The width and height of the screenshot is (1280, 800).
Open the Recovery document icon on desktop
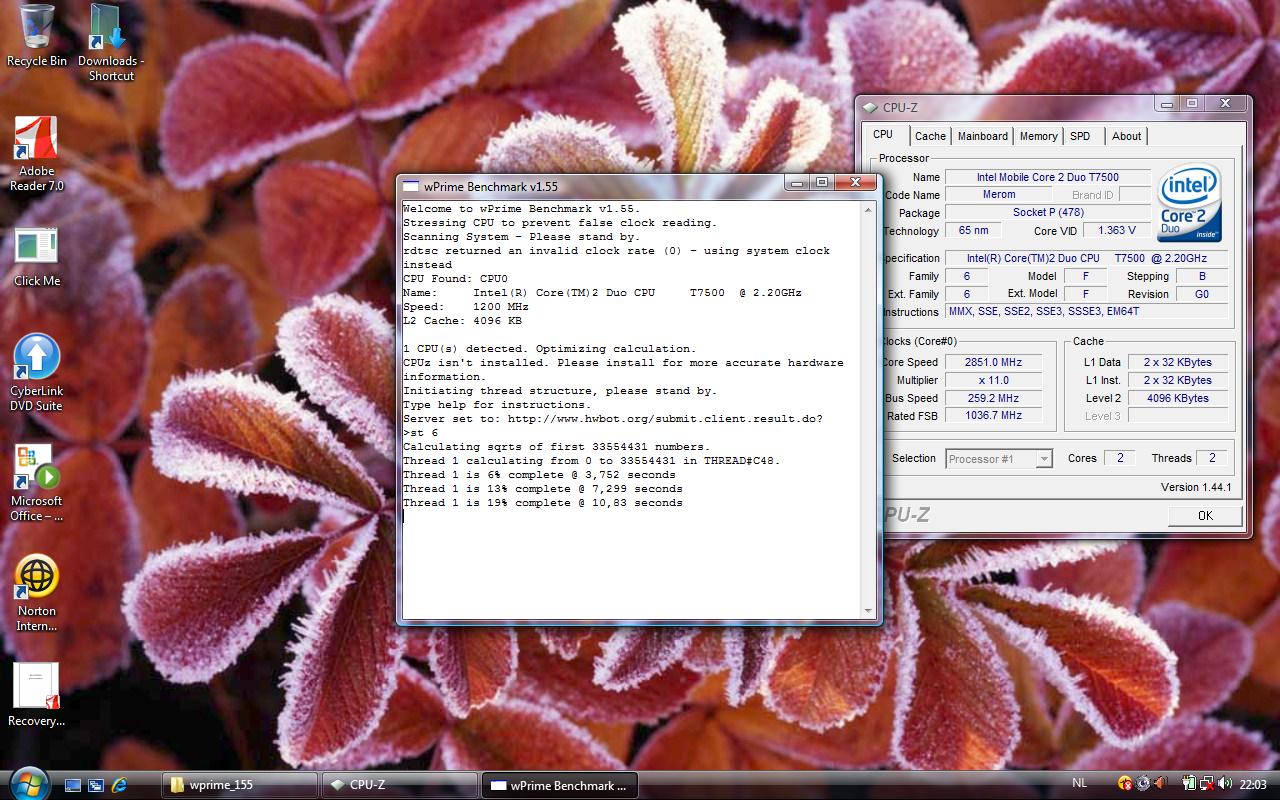[x=37, y=694]
